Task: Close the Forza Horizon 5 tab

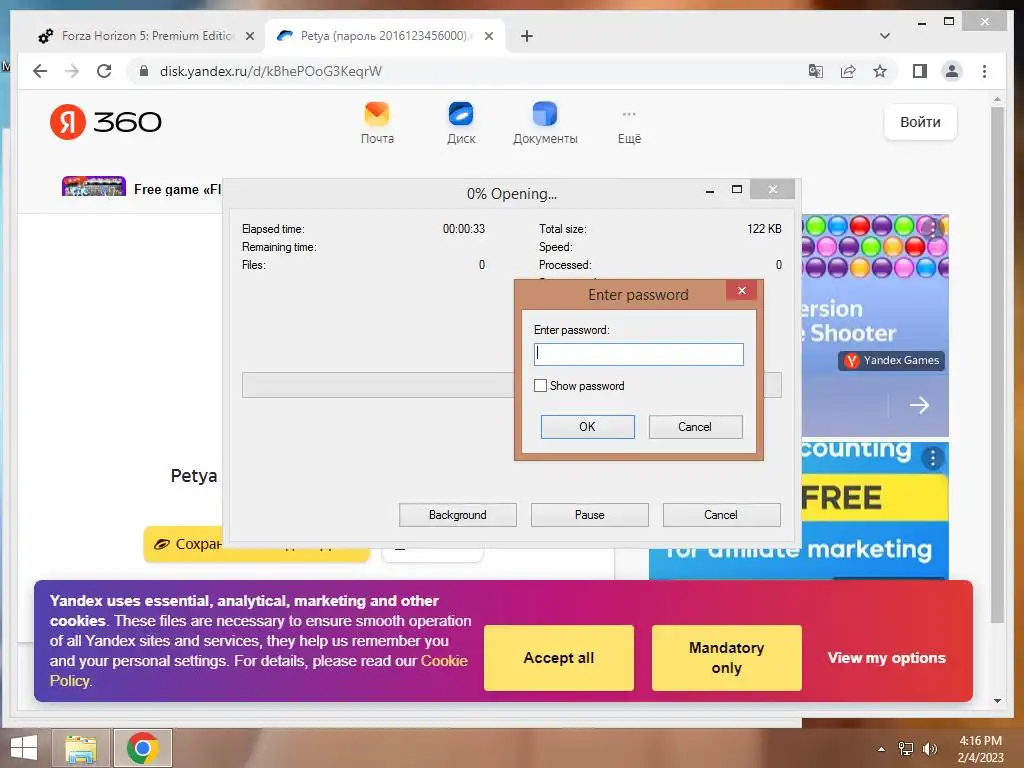Action: click(x=249, y=37)
